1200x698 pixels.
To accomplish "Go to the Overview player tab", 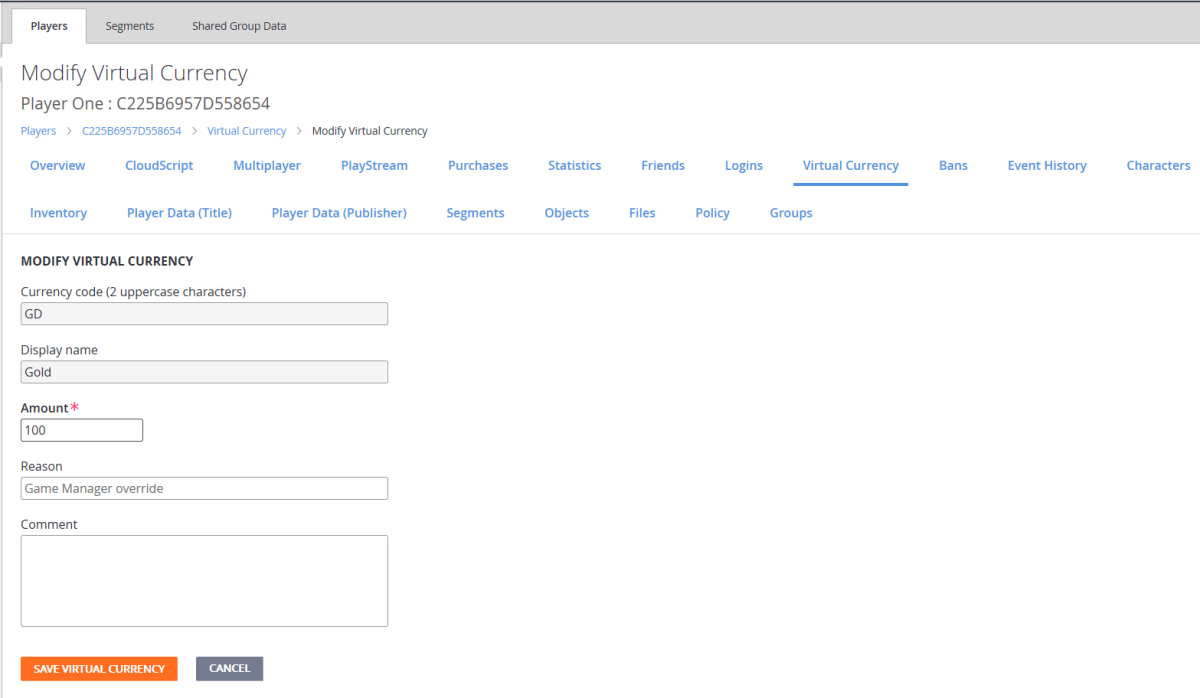I will click(x=58, y=166).
